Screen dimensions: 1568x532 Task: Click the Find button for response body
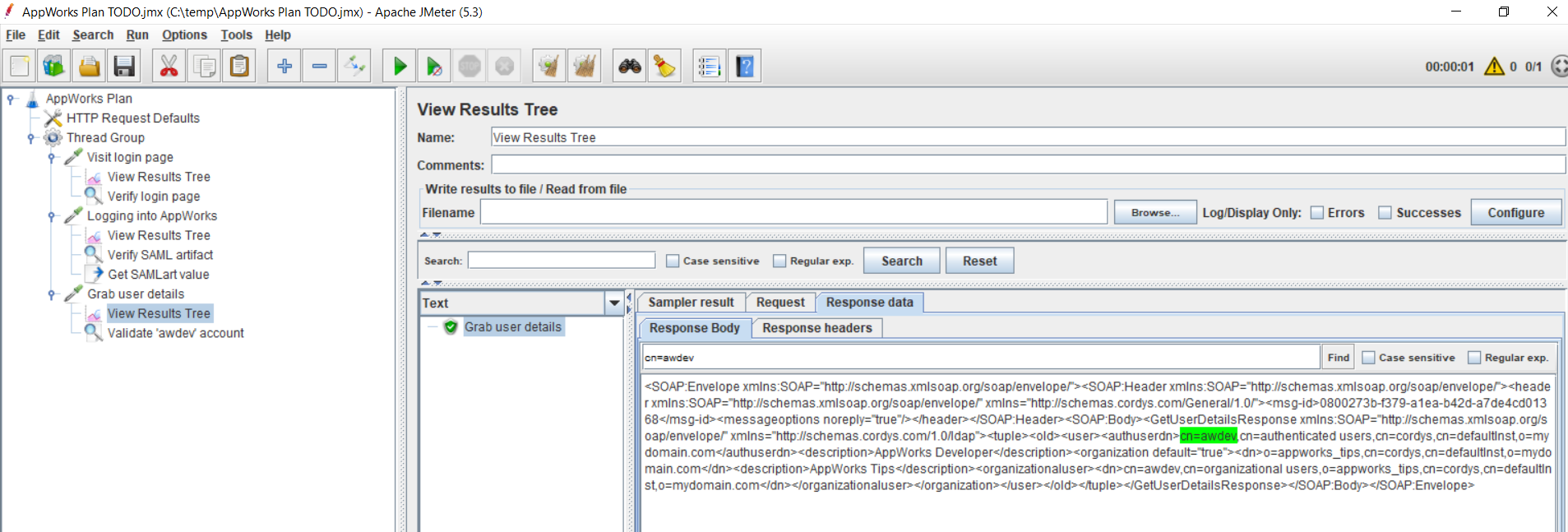tap(1338, 358)
